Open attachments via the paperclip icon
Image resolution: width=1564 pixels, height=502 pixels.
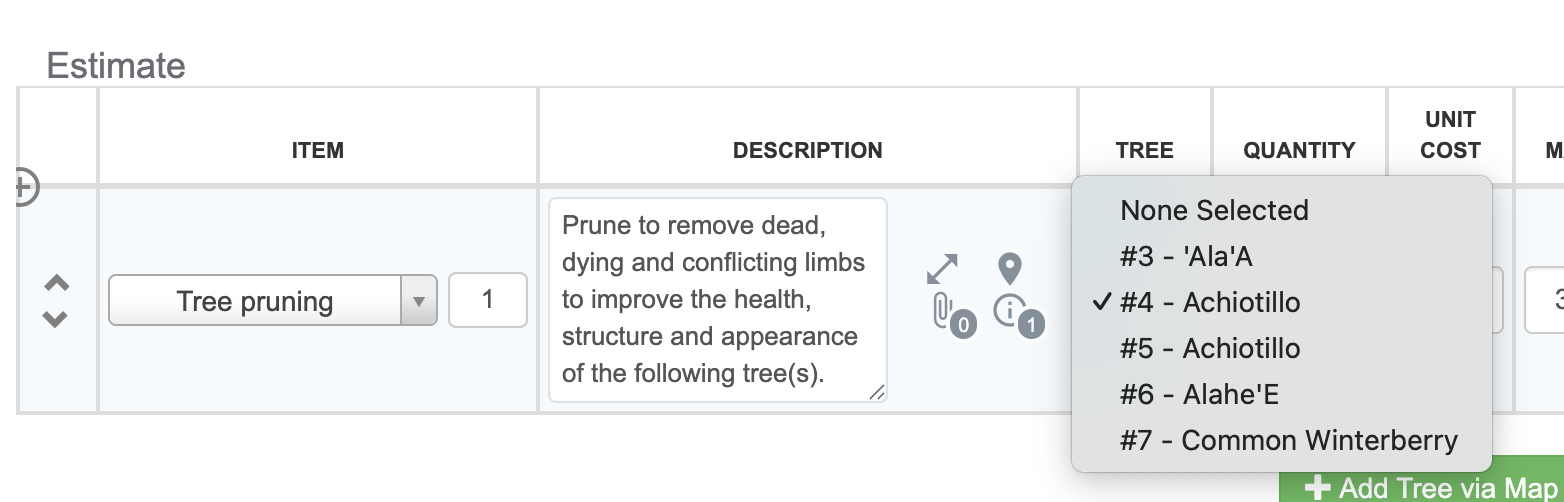click(942, 312)
